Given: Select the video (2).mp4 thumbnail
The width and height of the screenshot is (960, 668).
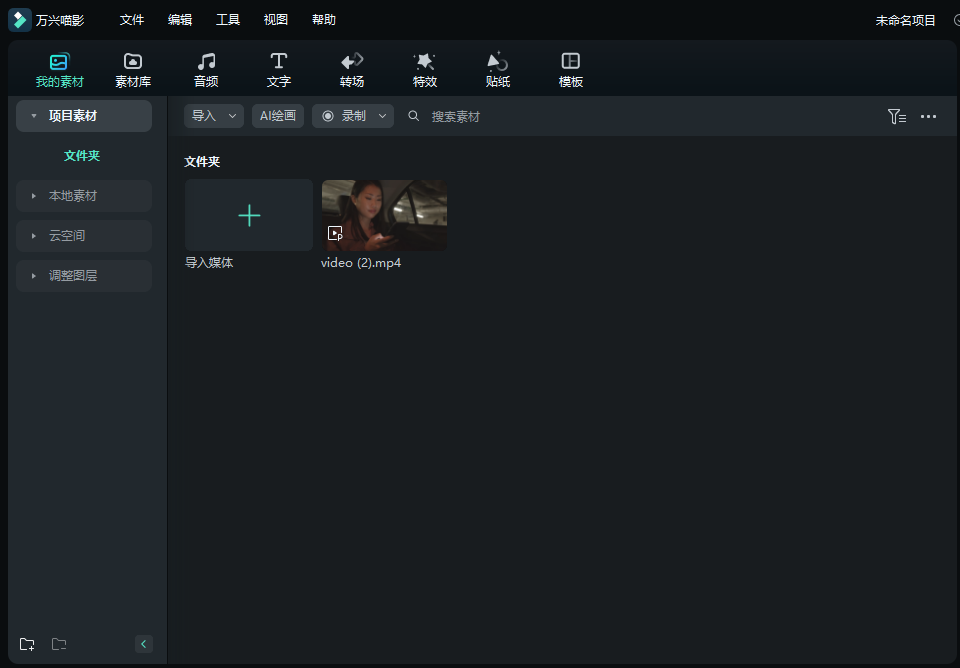Looking at the screenshot, I should tap(384, 215).
